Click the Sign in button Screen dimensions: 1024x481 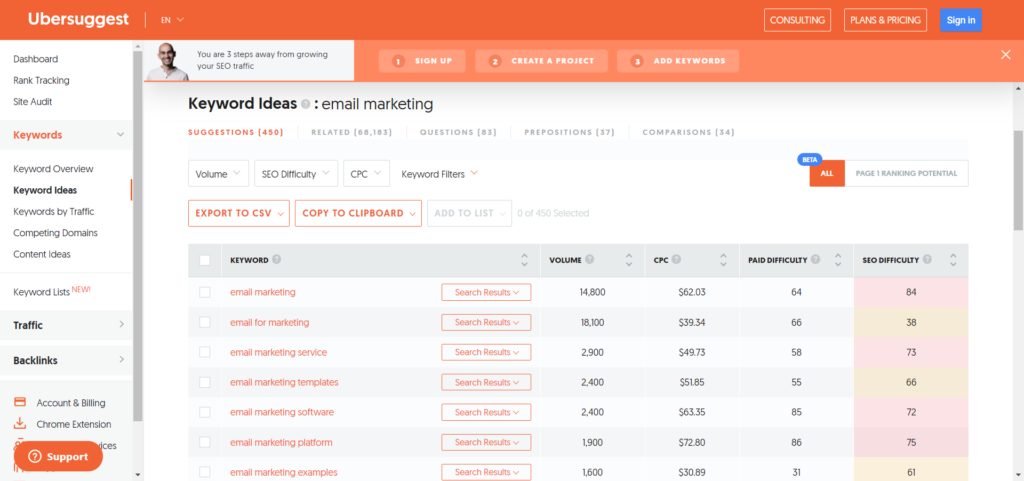point(961,20)
